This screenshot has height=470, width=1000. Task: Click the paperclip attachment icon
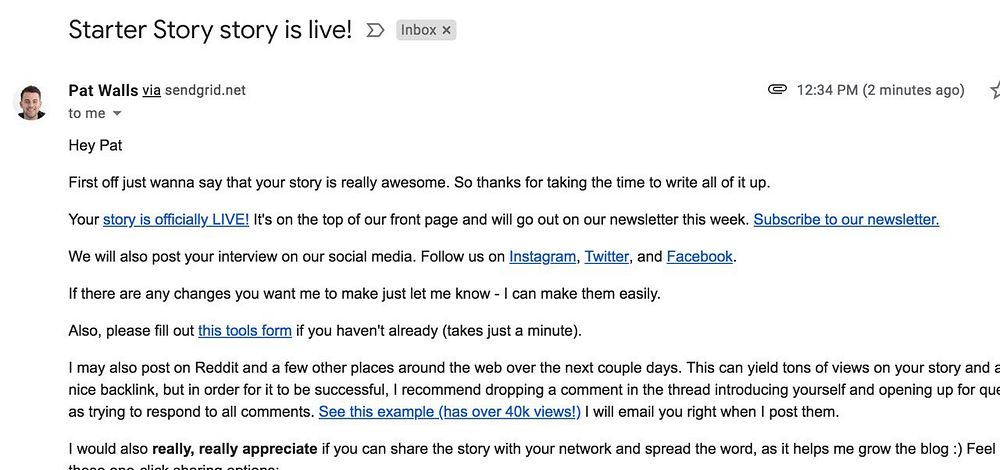tap(777, 90)
